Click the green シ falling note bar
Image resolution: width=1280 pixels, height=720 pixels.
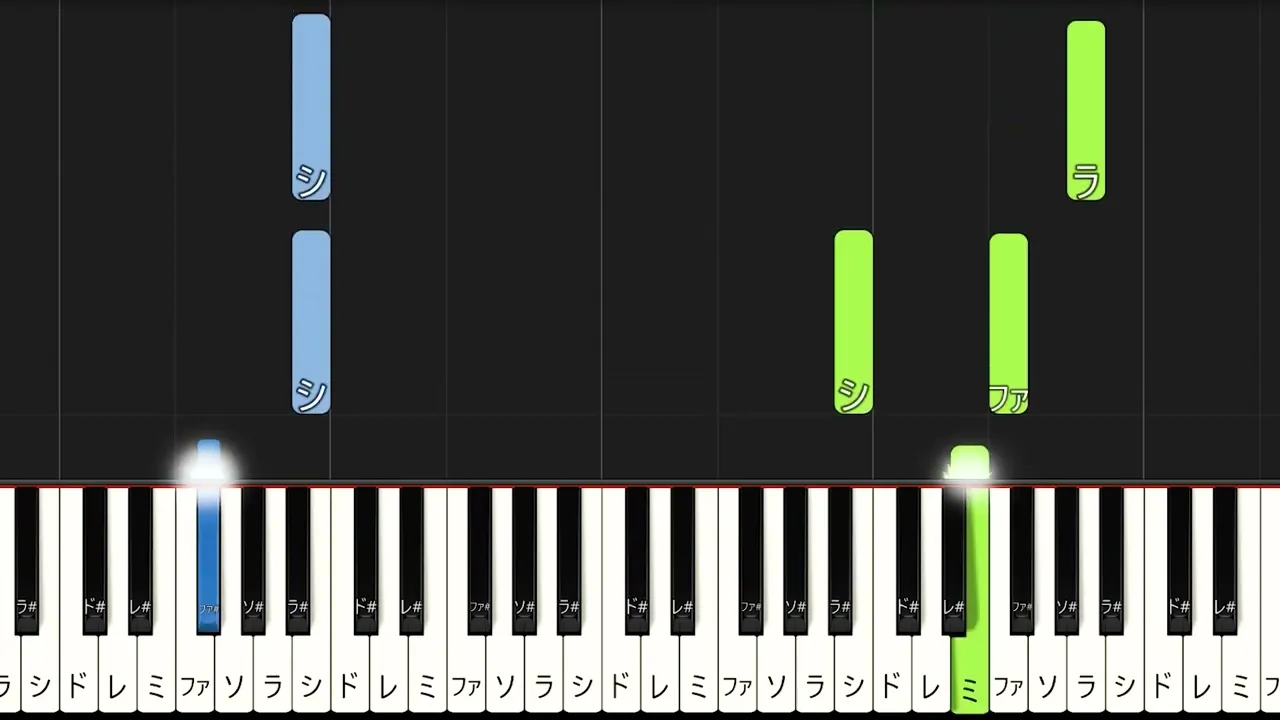pyautogui.click(x=853, y=322)
